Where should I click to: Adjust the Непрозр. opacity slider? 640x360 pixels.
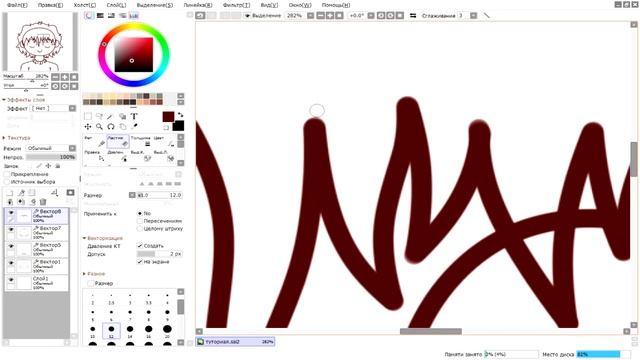tap(51, 157)
